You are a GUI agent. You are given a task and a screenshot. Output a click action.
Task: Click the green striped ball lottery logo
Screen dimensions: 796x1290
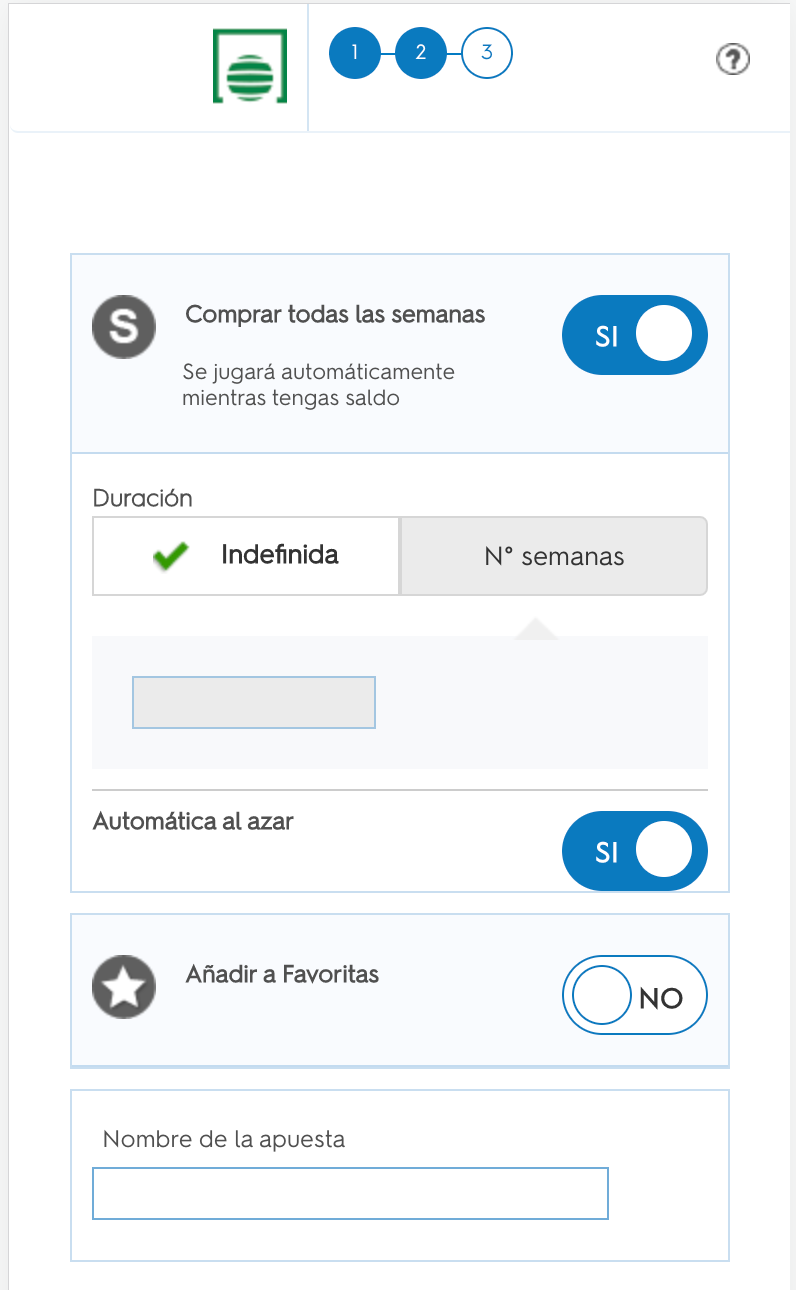click(x=250, y=66)
